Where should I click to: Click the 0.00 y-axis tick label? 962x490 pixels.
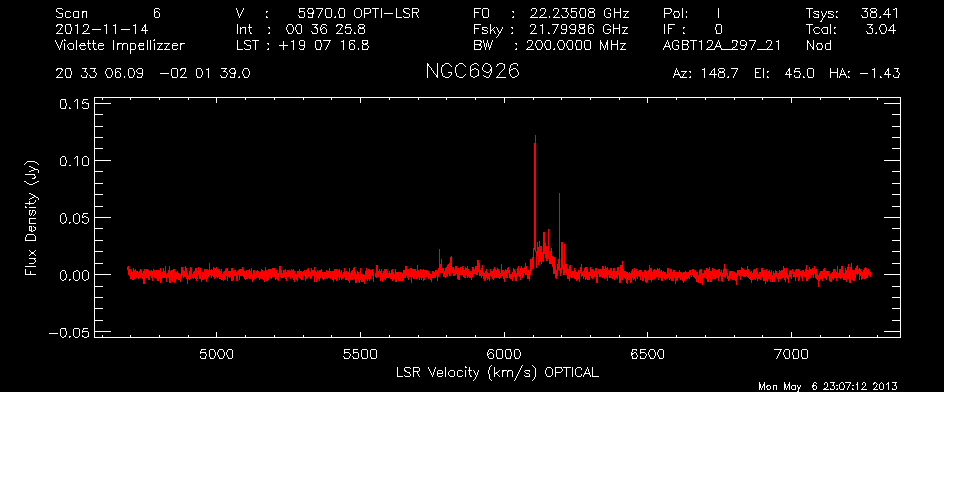[x=74, y=275]
